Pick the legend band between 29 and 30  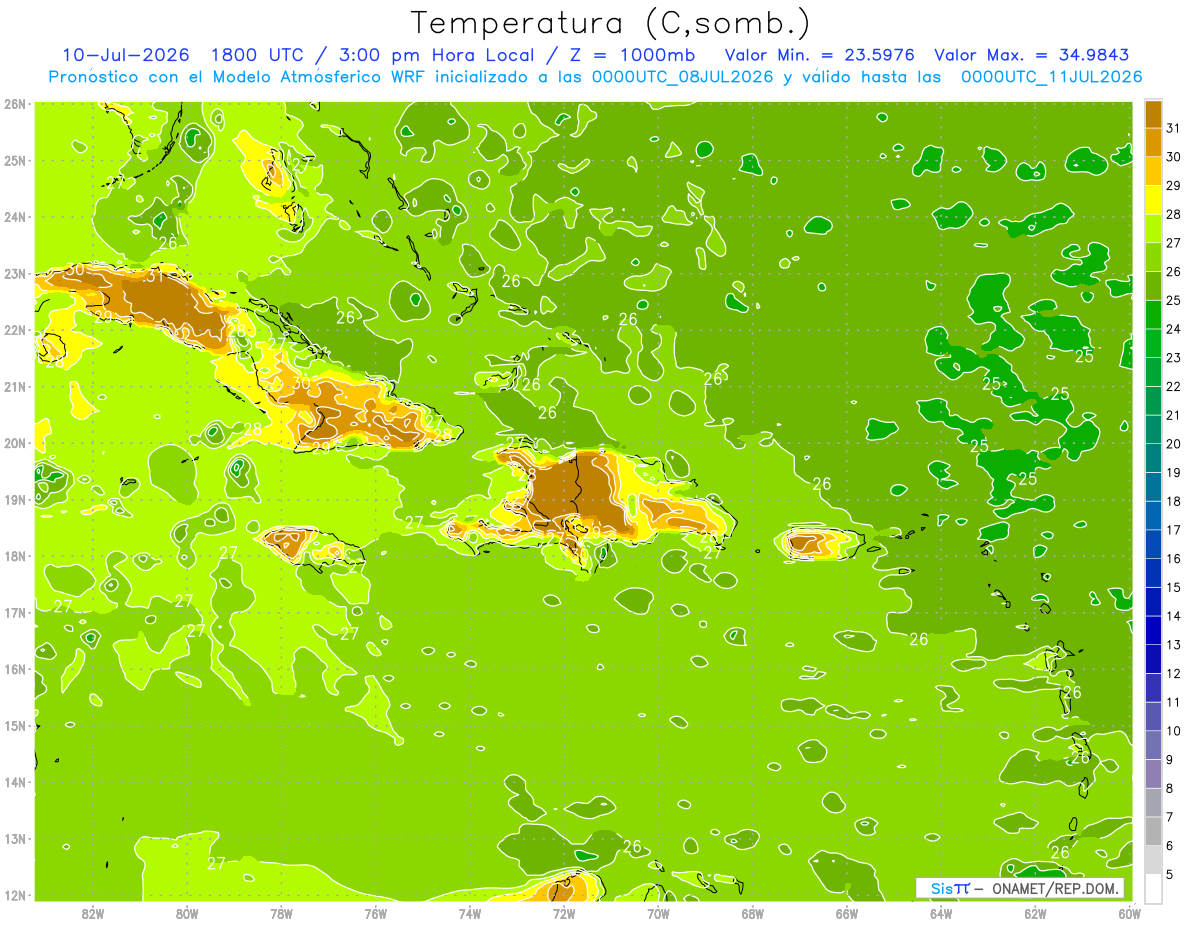coord(1154,171)
